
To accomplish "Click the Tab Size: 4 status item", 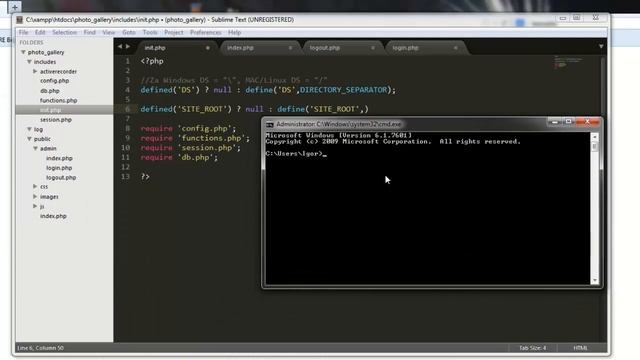I will click(533, 348).
